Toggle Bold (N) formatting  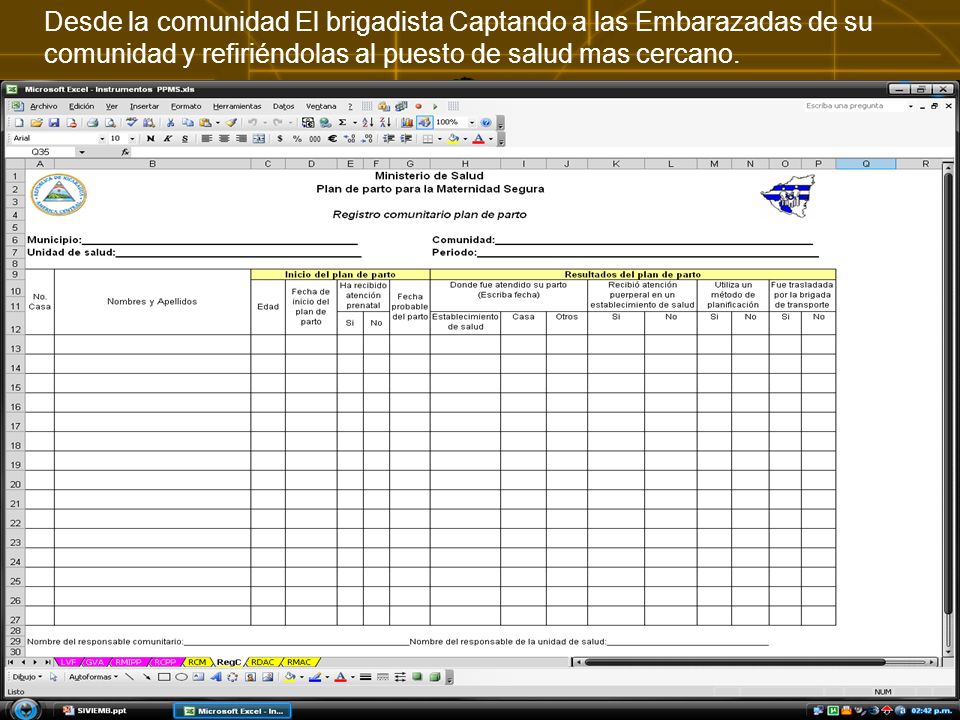pyautogui.click(x=150, y=138)
